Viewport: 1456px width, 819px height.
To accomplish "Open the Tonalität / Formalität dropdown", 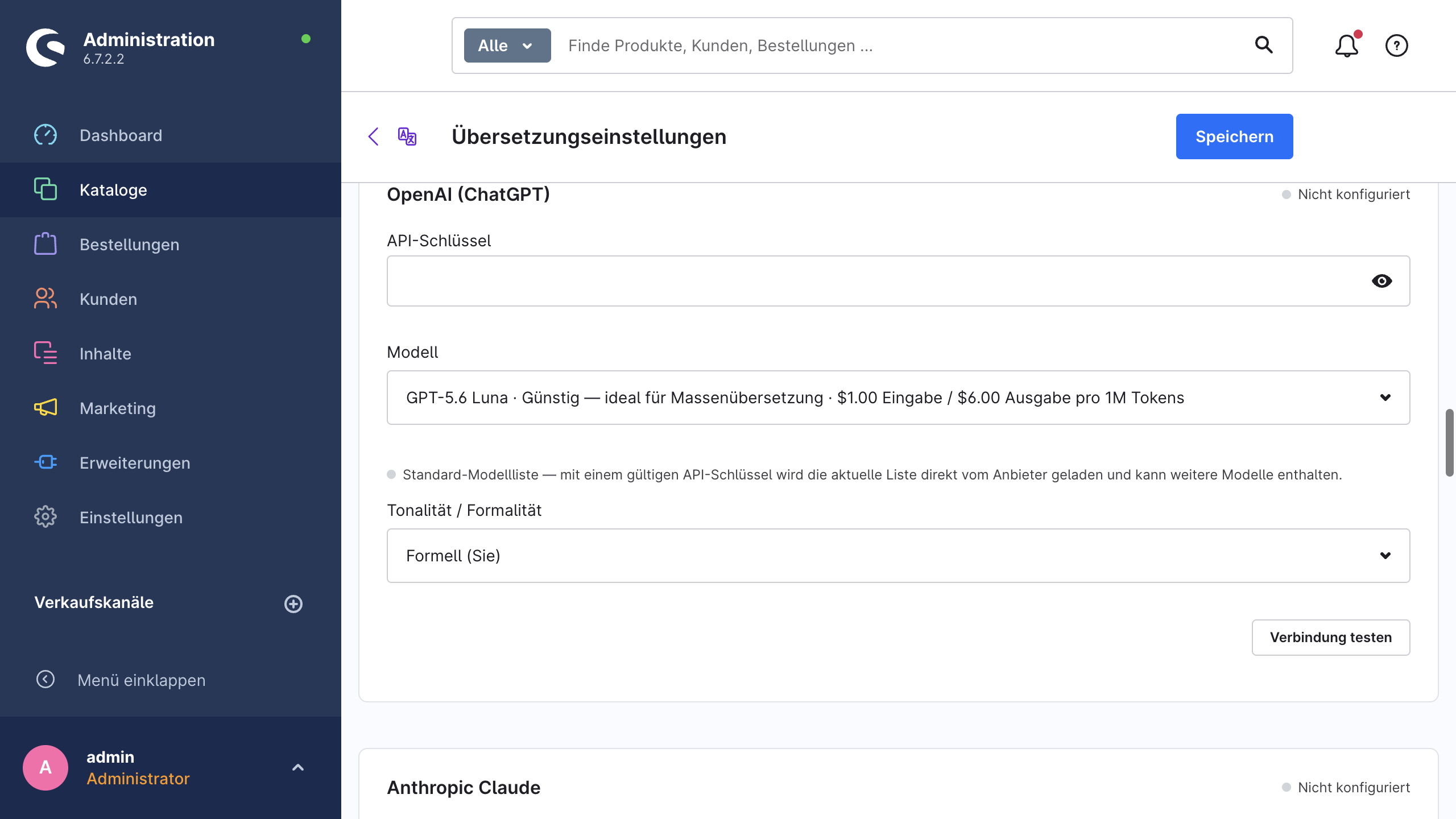I will tap(898, 556).
